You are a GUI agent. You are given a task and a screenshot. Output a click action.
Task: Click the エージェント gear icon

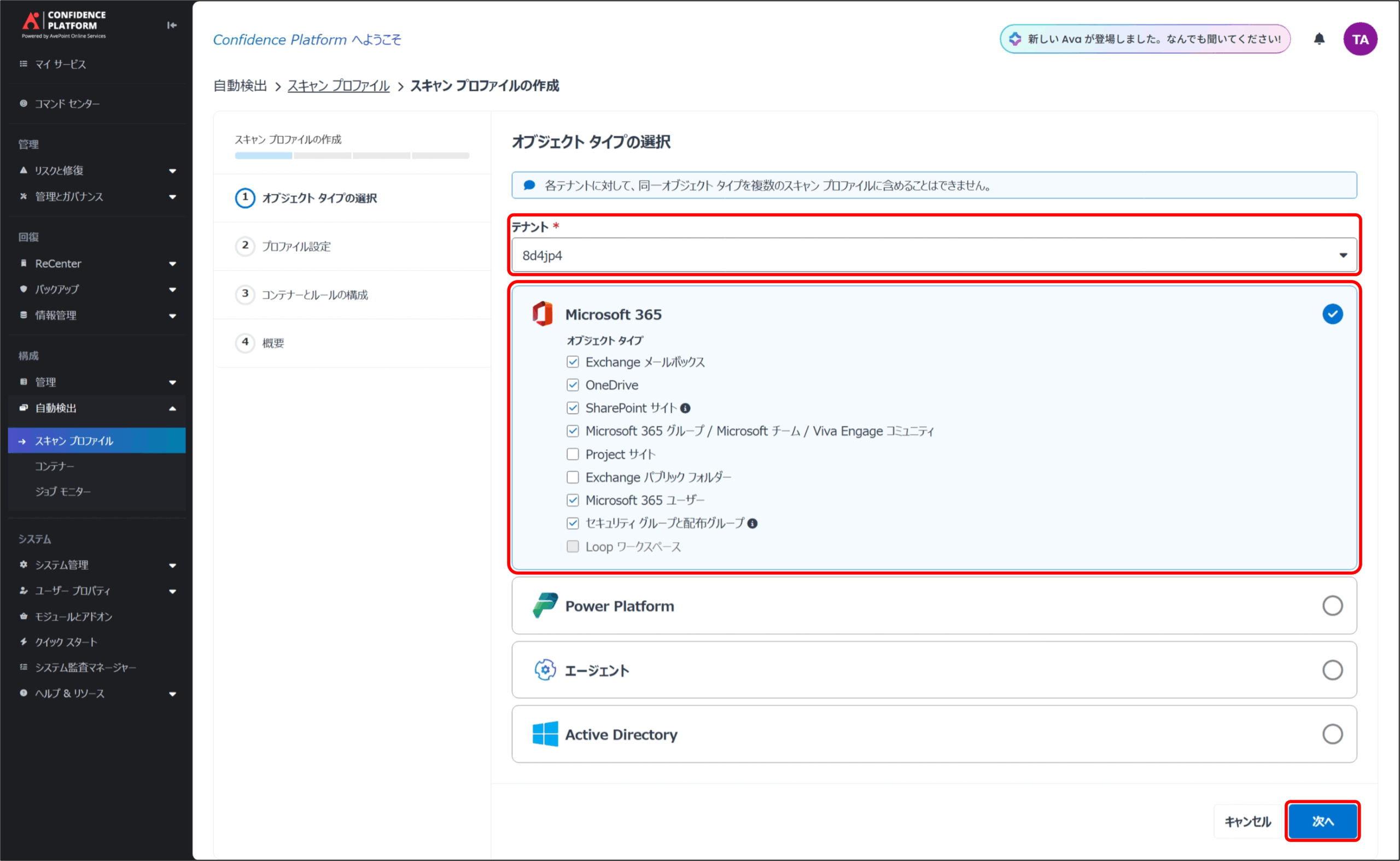coord(544,670)
